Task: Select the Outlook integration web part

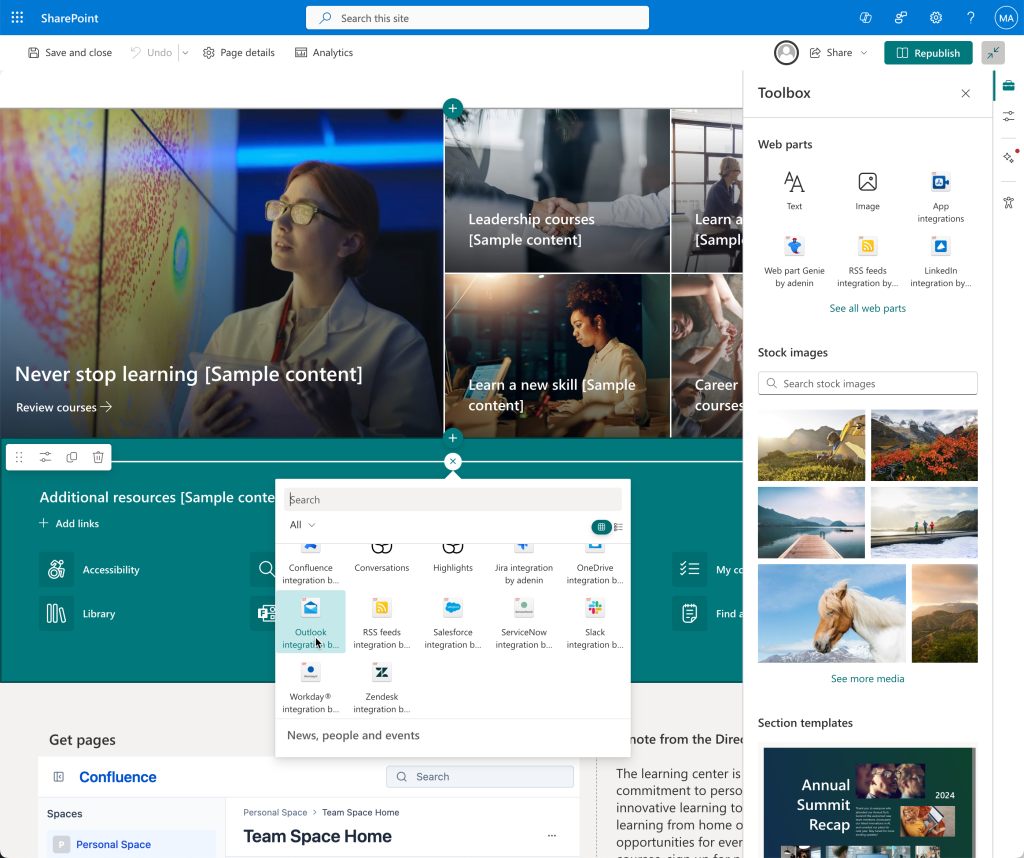Action: pyautogui.click(x=311, y=622)
